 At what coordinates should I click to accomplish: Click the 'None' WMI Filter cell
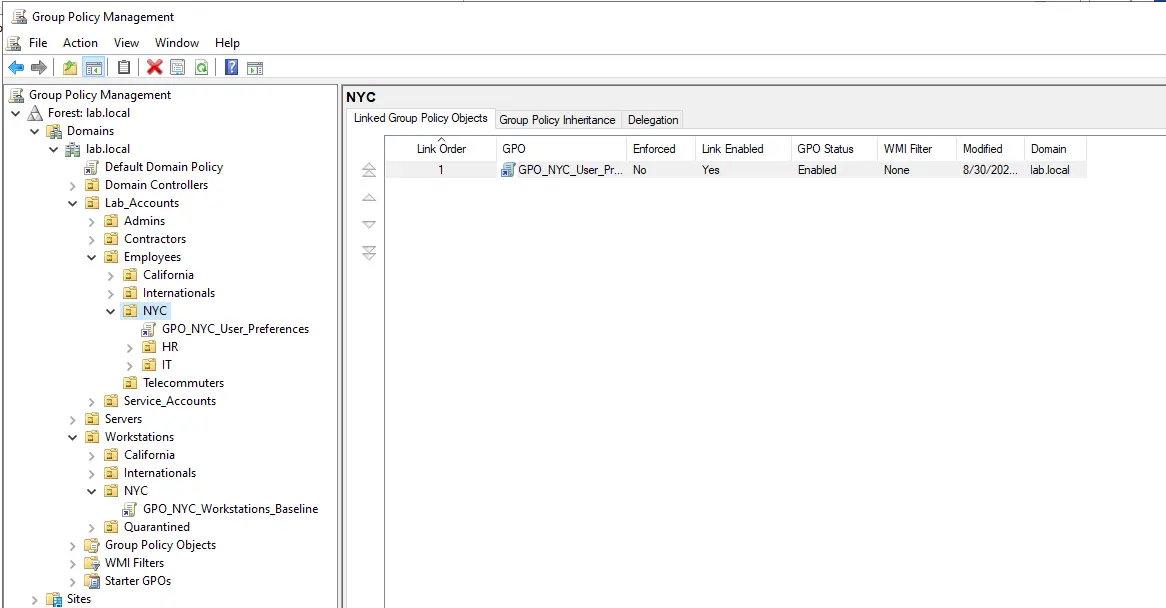point(896,170)
